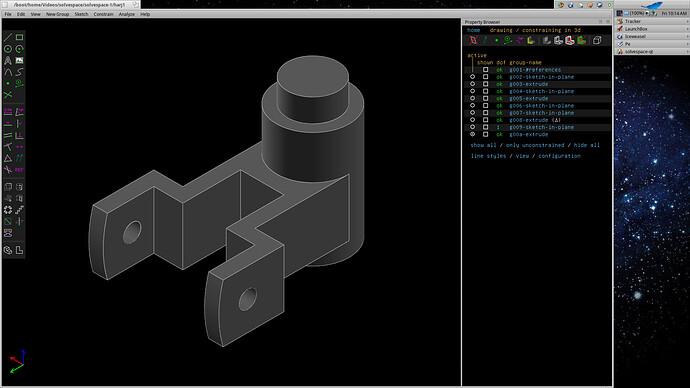The image size is (690, 388).
Task: Activate group g00a-extrude radio button
Action: point(473,134)
